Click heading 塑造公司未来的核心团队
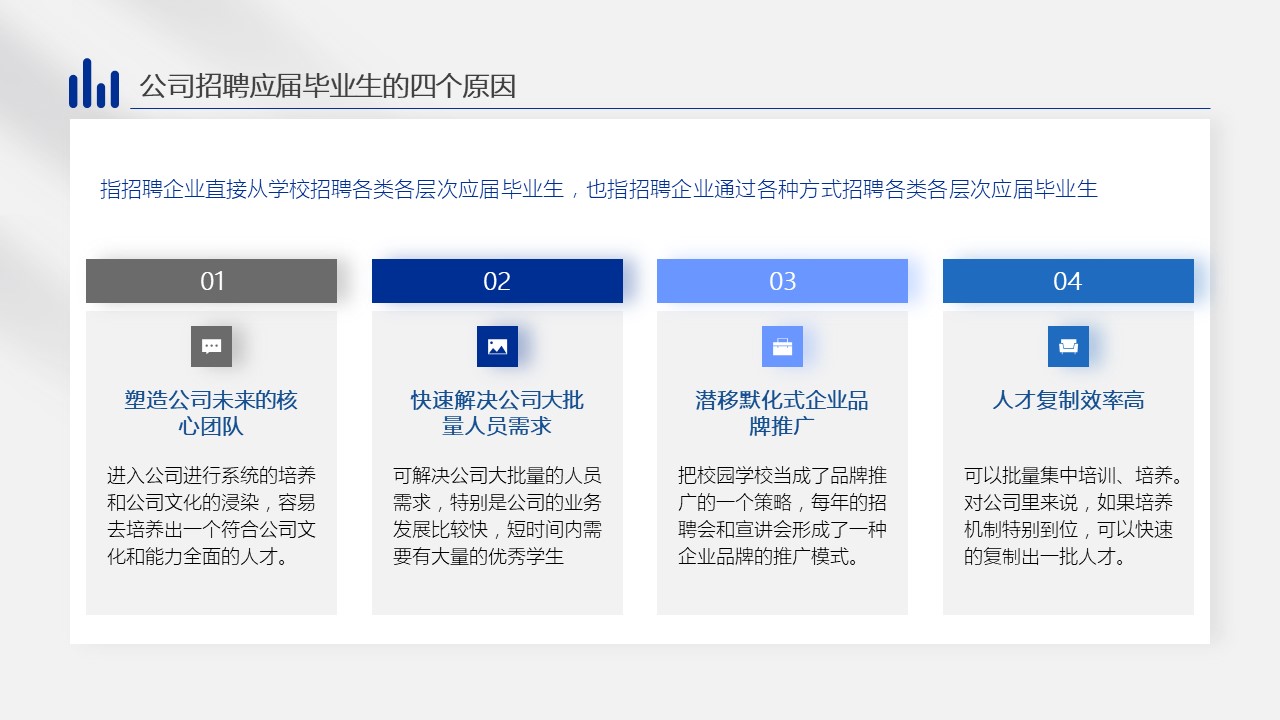The image size is (1280, 720). [211, 413]
